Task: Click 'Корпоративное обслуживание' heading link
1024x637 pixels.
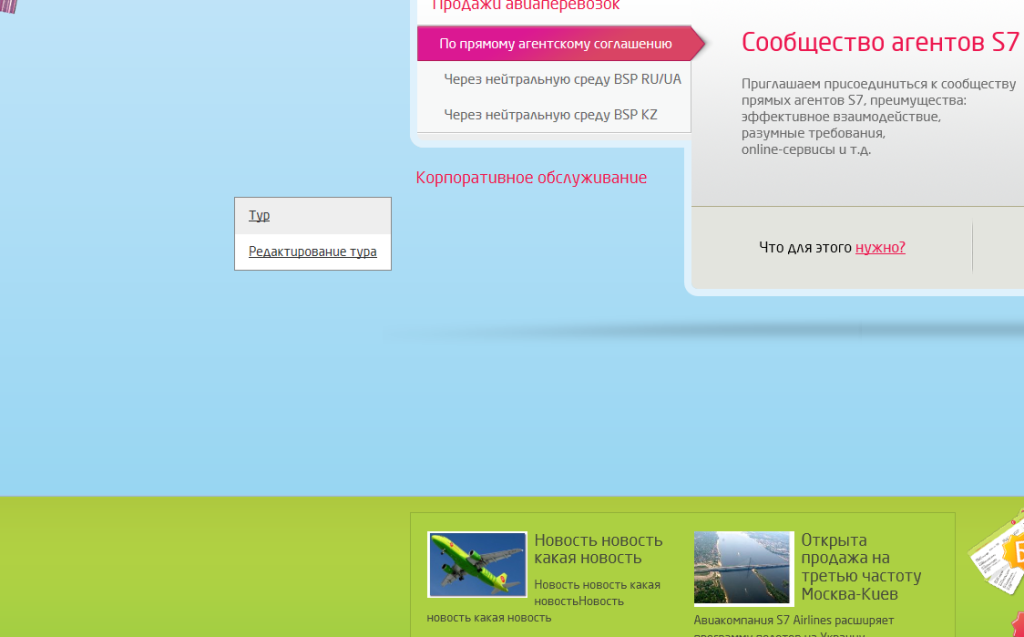Action: pos(531,178)
